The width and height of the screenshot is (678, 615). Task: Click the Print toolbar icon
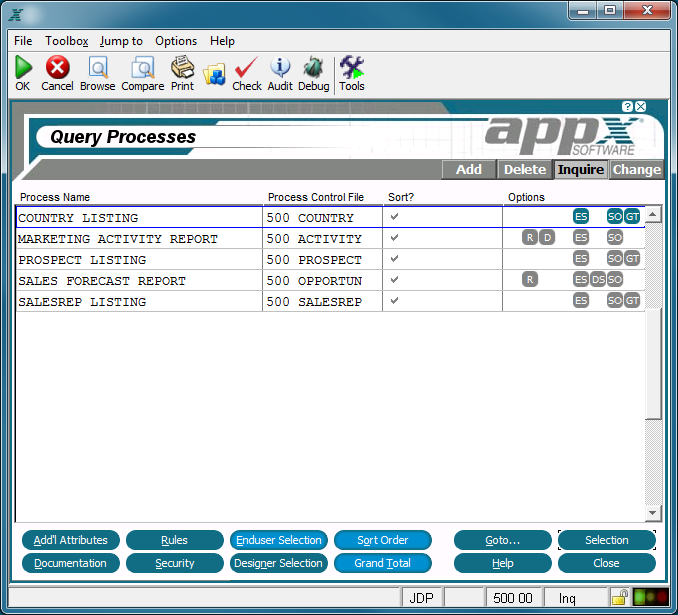(x=182, y=67)
